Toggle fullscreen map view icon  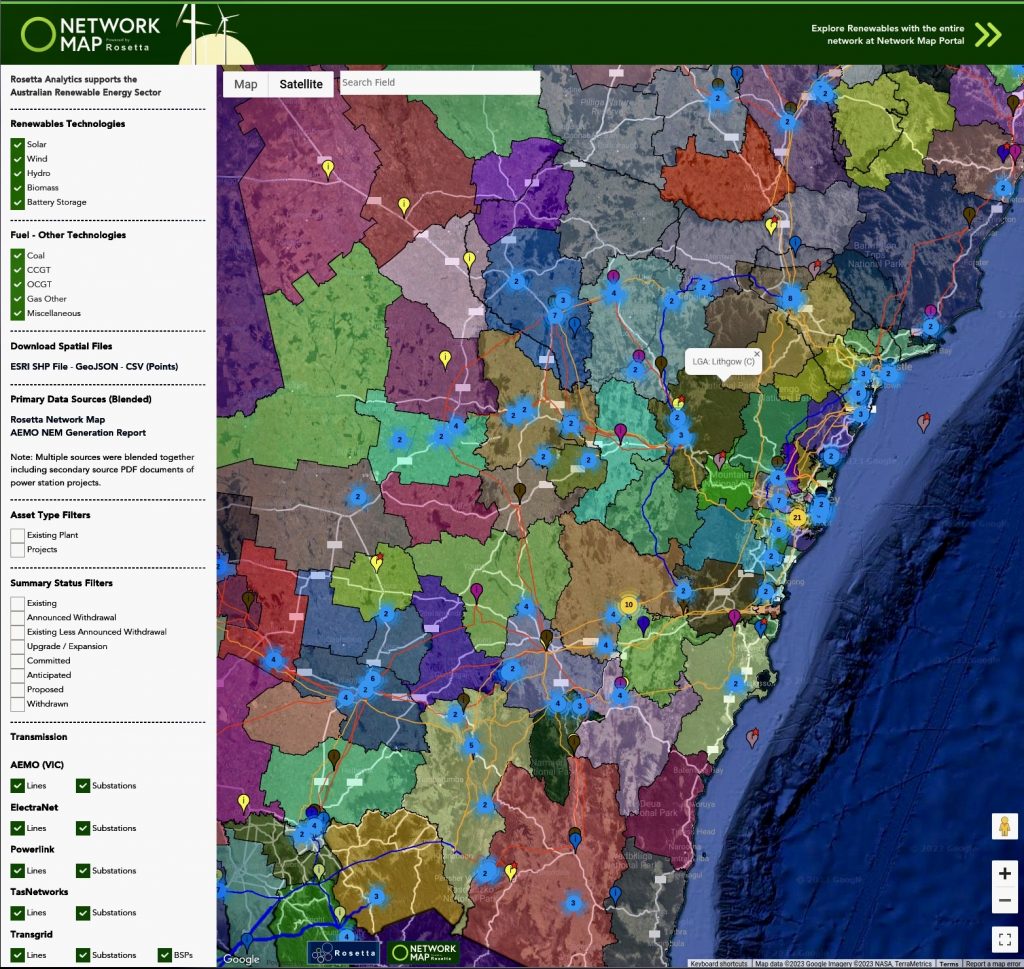[1005, 939]
